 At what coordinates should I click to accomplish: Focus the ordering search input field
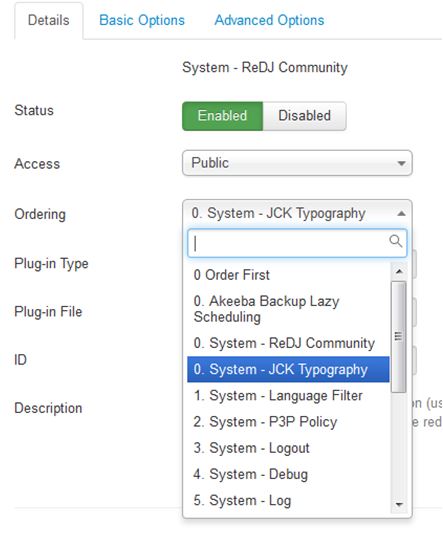[297, 243]
